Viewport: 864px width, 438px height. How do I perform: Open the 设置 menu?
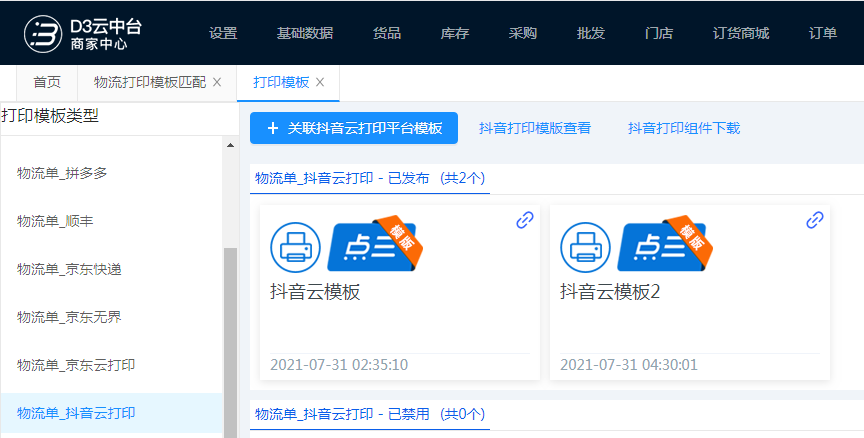pos(223,33)
